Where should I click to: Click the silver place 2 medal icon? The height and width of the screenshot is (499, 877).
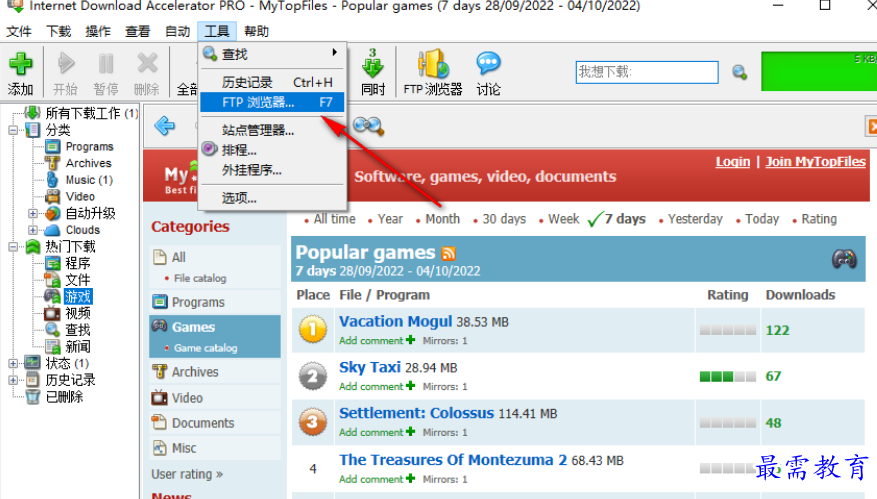(313, 376)
